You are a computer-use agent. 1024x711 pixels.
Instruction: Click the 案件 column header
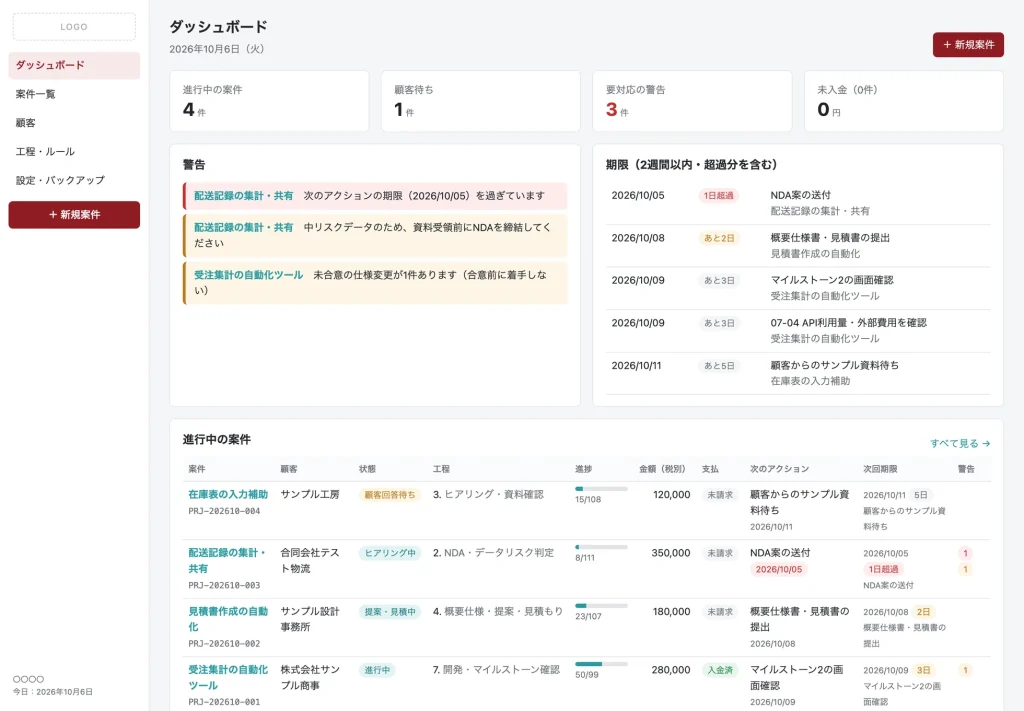(197, 469)
